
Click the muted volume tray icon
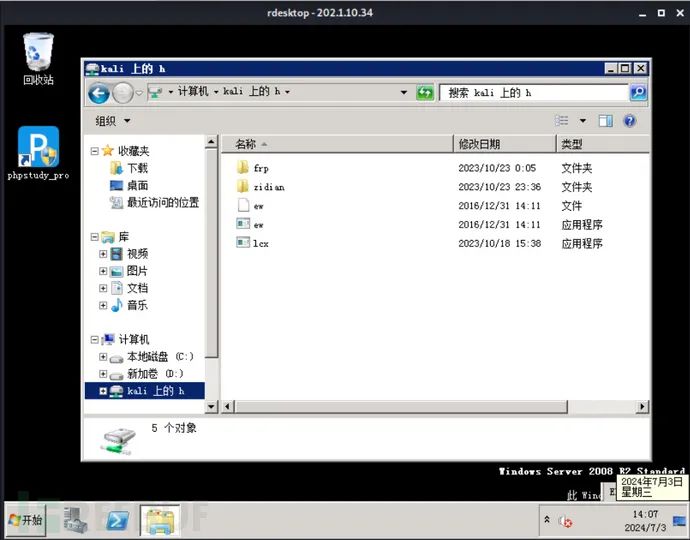tap(565, 522)
